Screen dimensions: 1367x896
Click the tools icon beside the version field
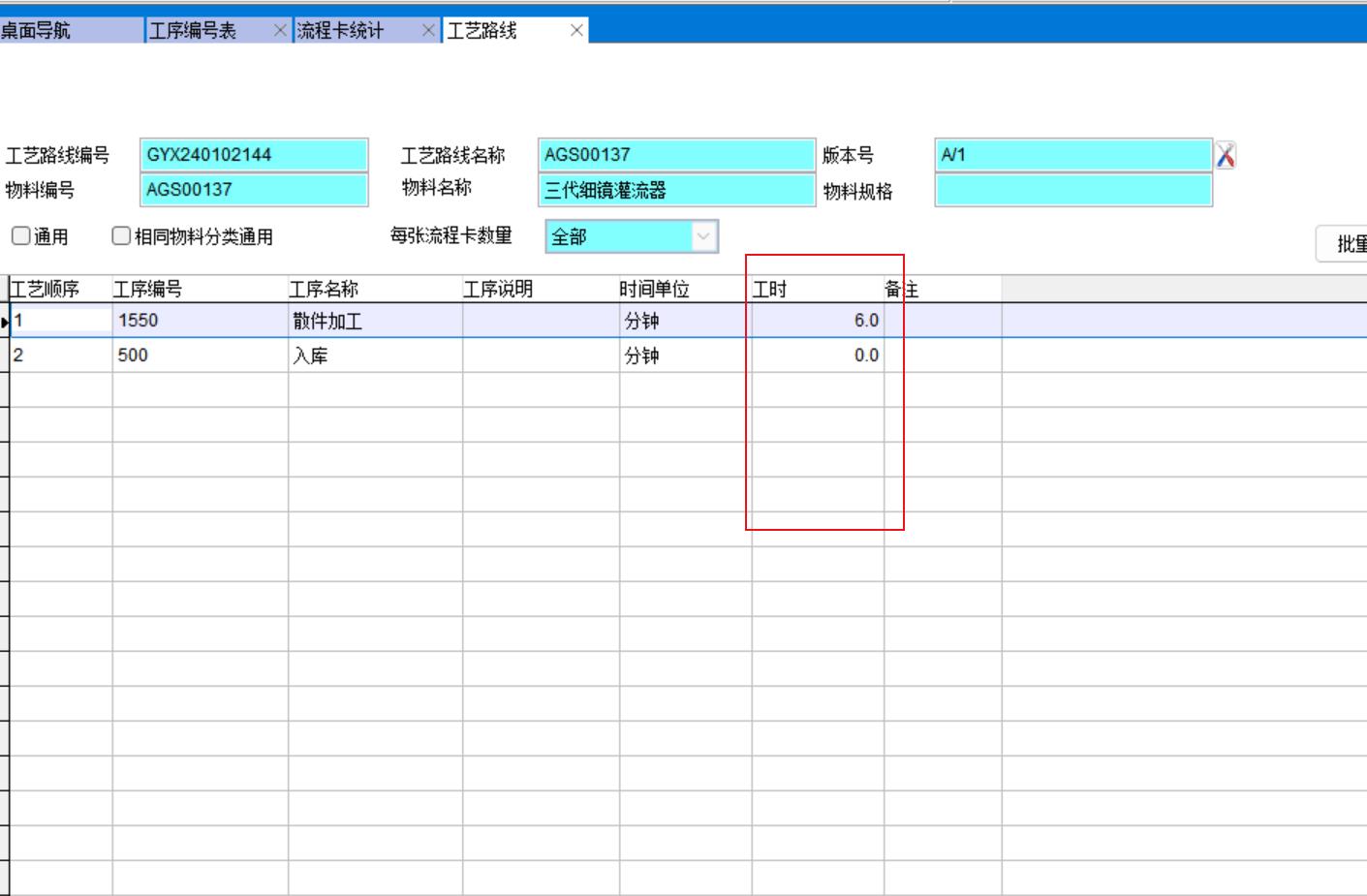coord(1226,155)
